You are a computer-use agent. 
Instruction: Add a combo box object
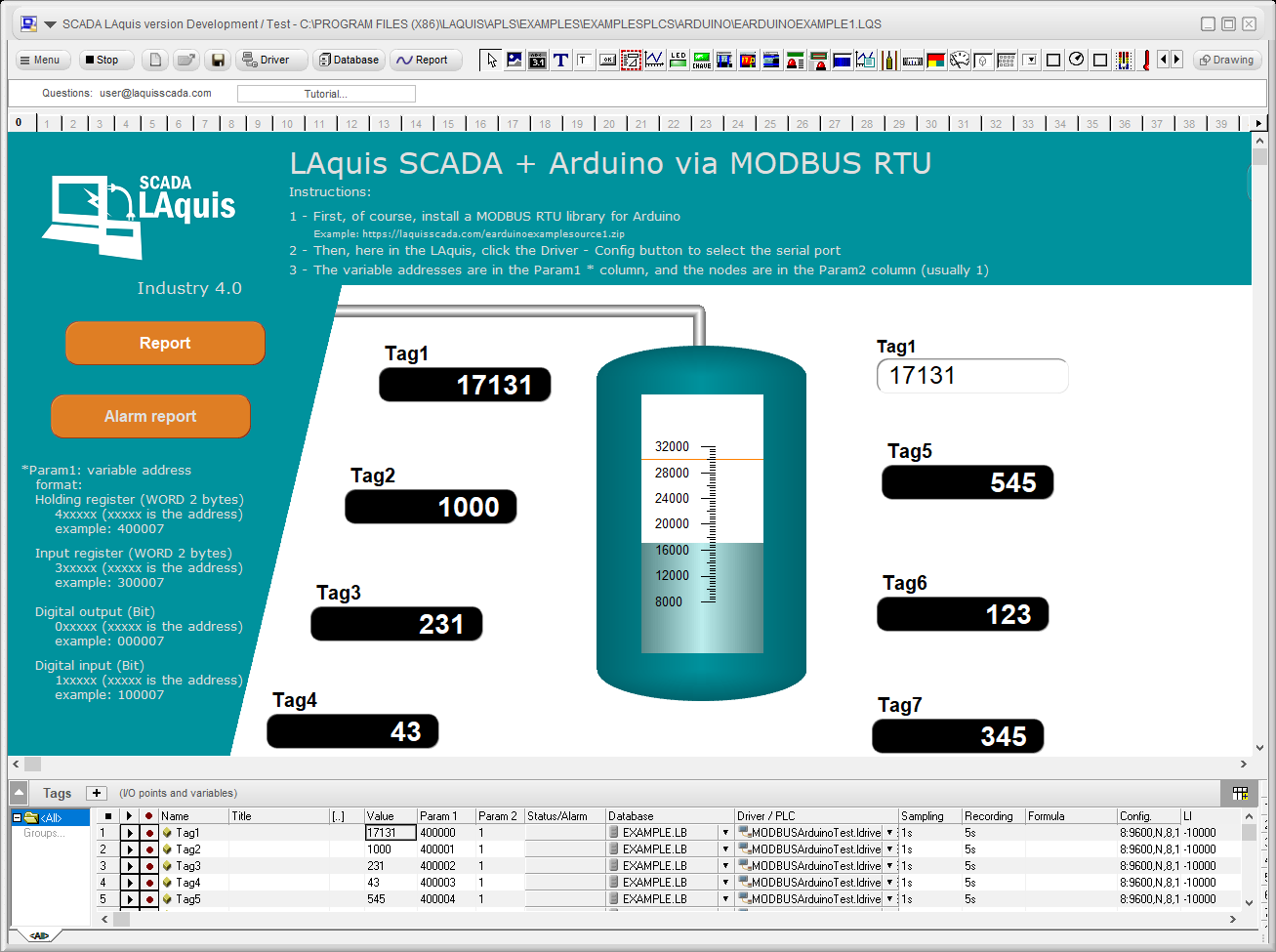(x=1030, y=60)
